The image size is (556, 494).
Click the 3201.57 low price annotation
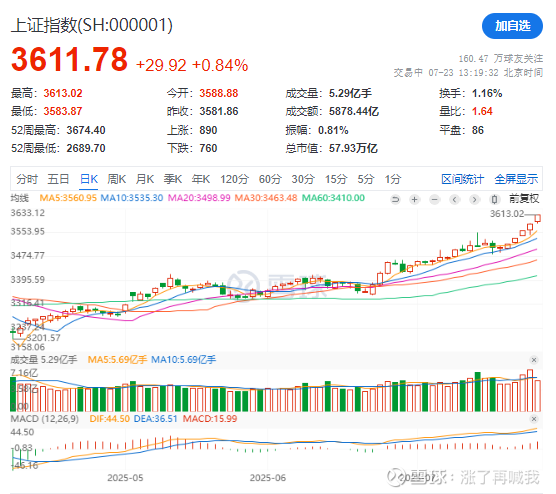43,337
